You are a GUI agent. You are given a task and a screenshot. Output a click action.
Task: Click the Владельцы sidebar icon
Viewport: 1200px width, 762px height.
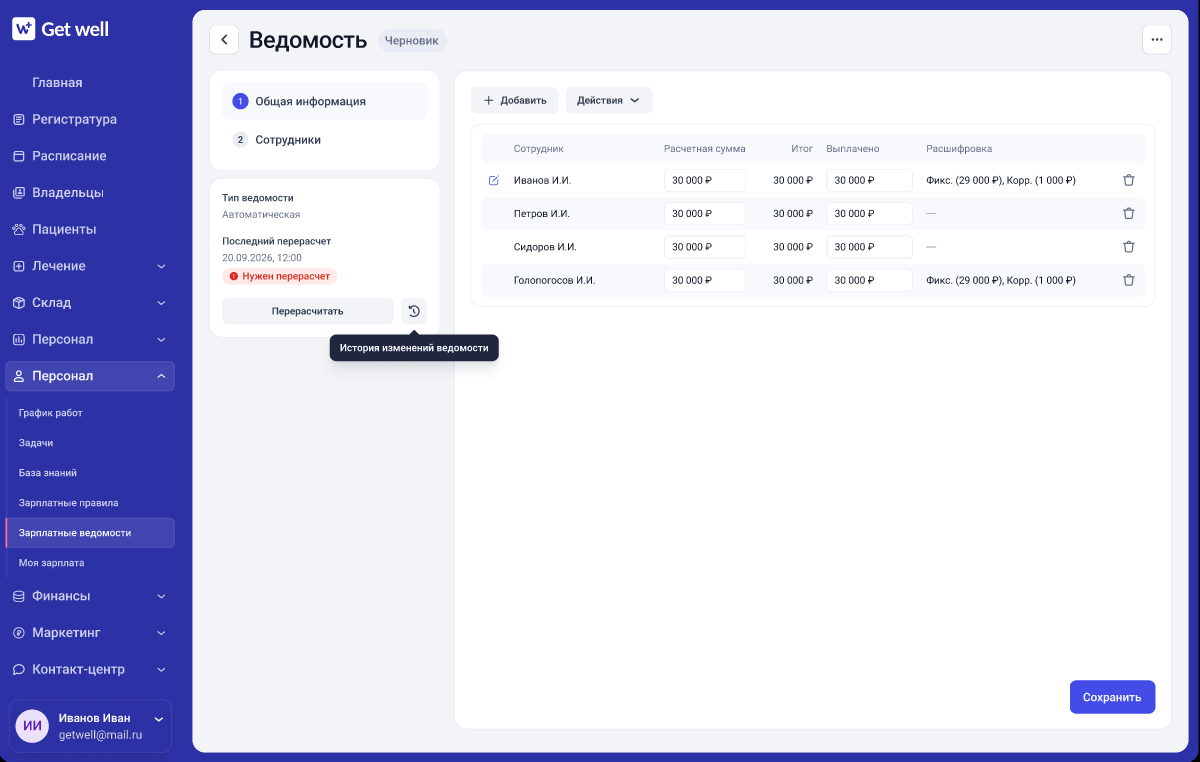(19, 193)
